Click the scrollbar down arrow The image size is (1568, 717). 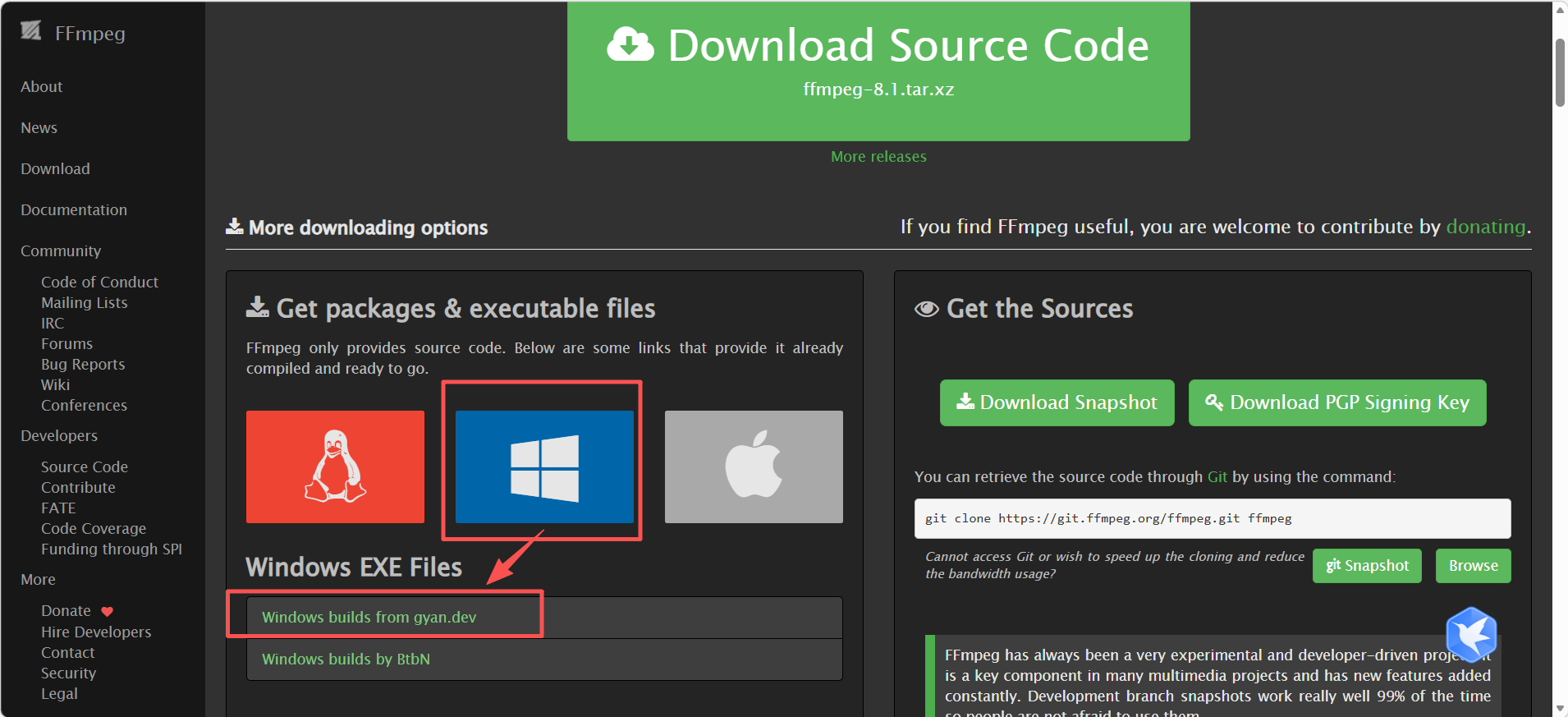click(x=1560, y=707)
